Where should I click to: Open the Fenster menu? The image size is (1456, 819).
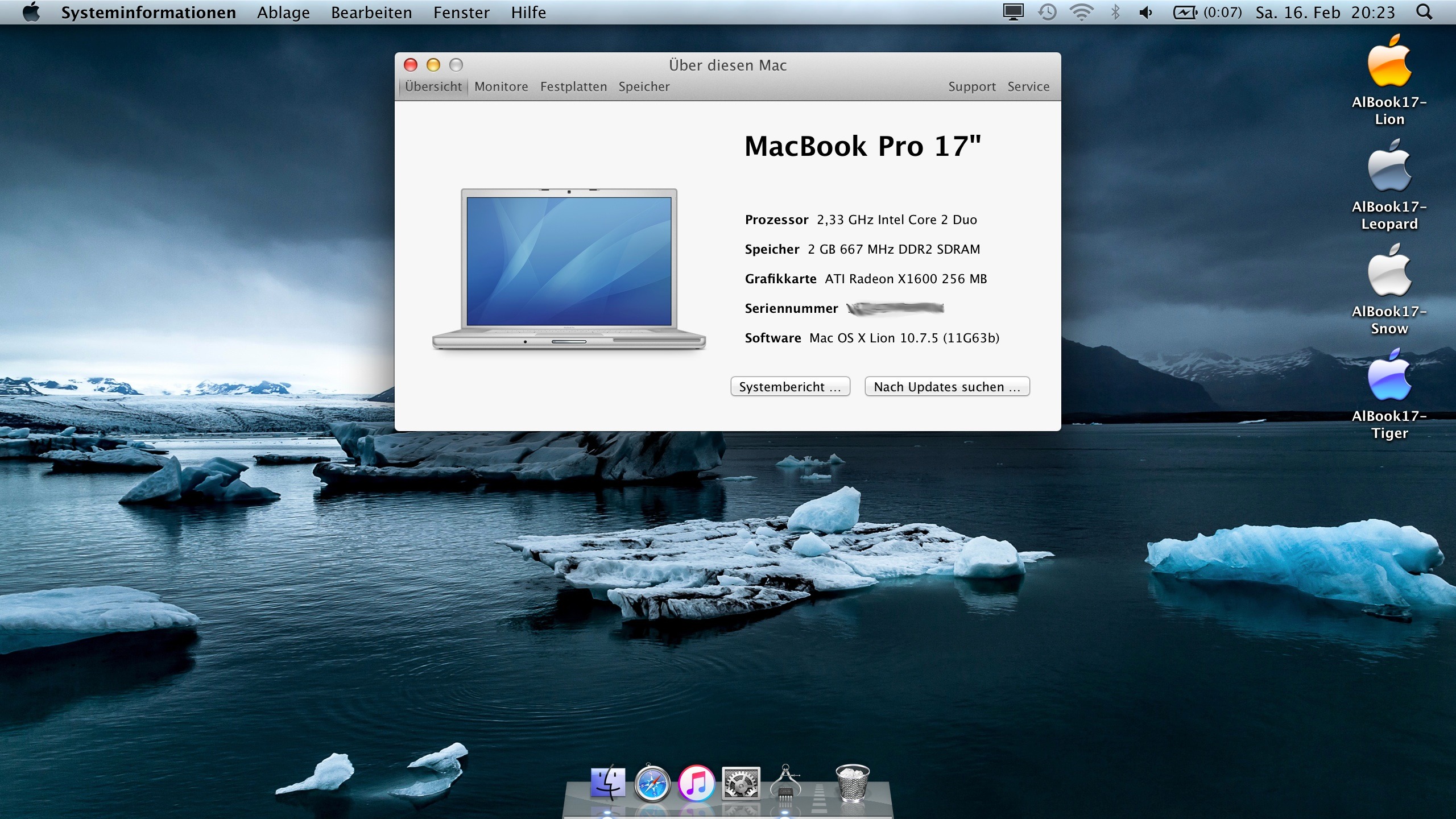[x=461, y=13]
